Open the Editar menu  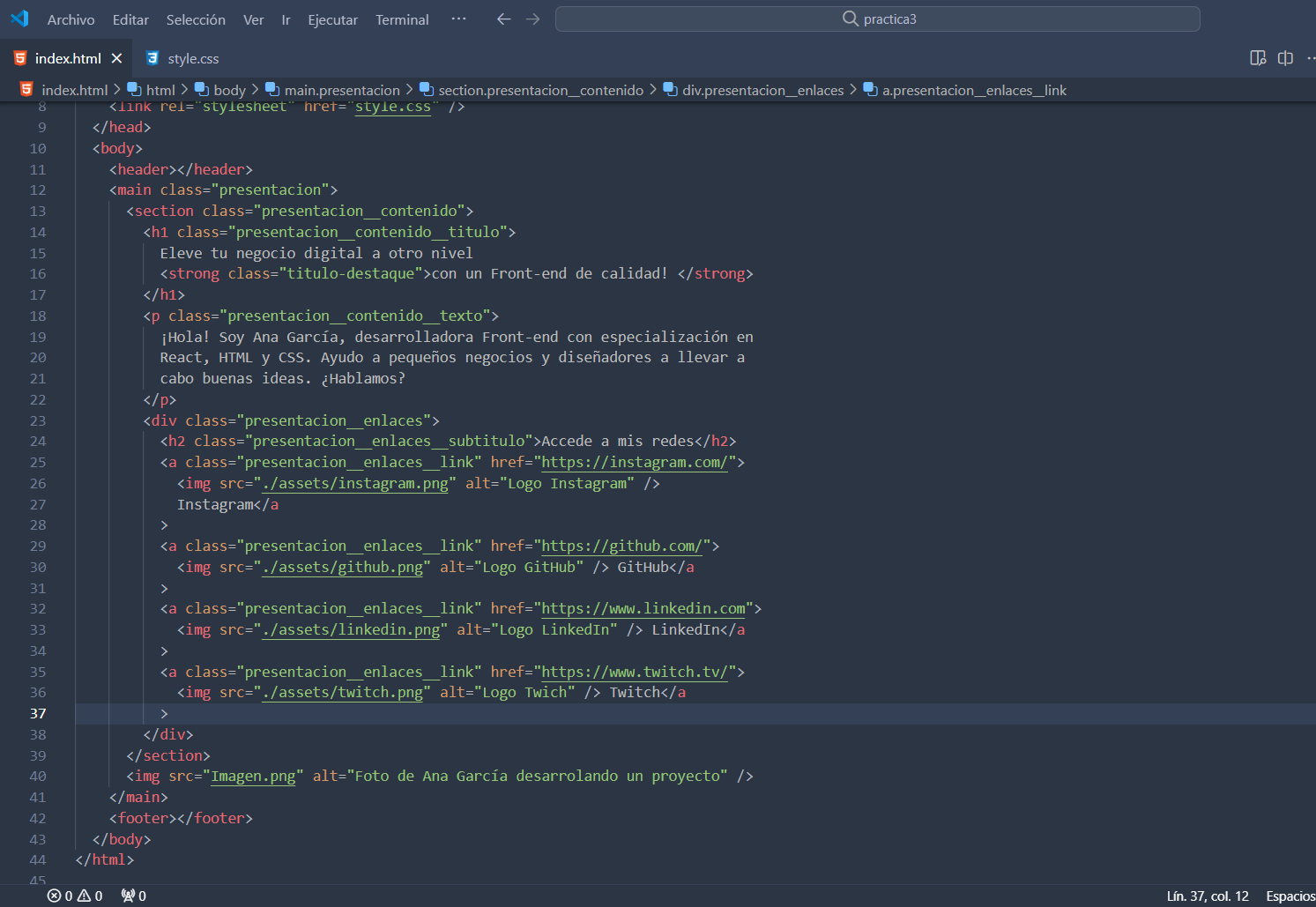(x=130, y=19)
